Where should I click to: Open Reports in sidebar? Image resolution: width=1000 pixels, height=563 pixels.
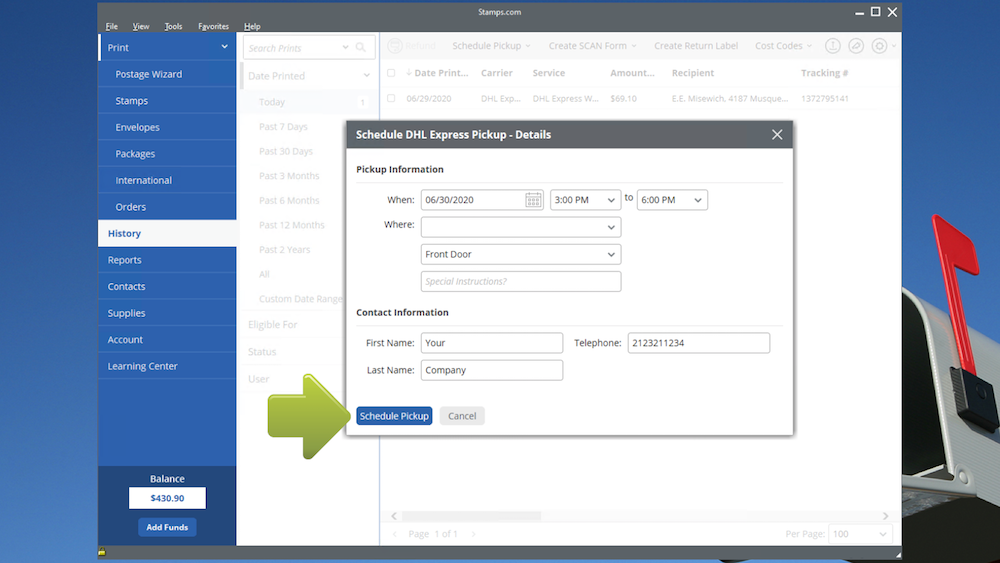167,260
